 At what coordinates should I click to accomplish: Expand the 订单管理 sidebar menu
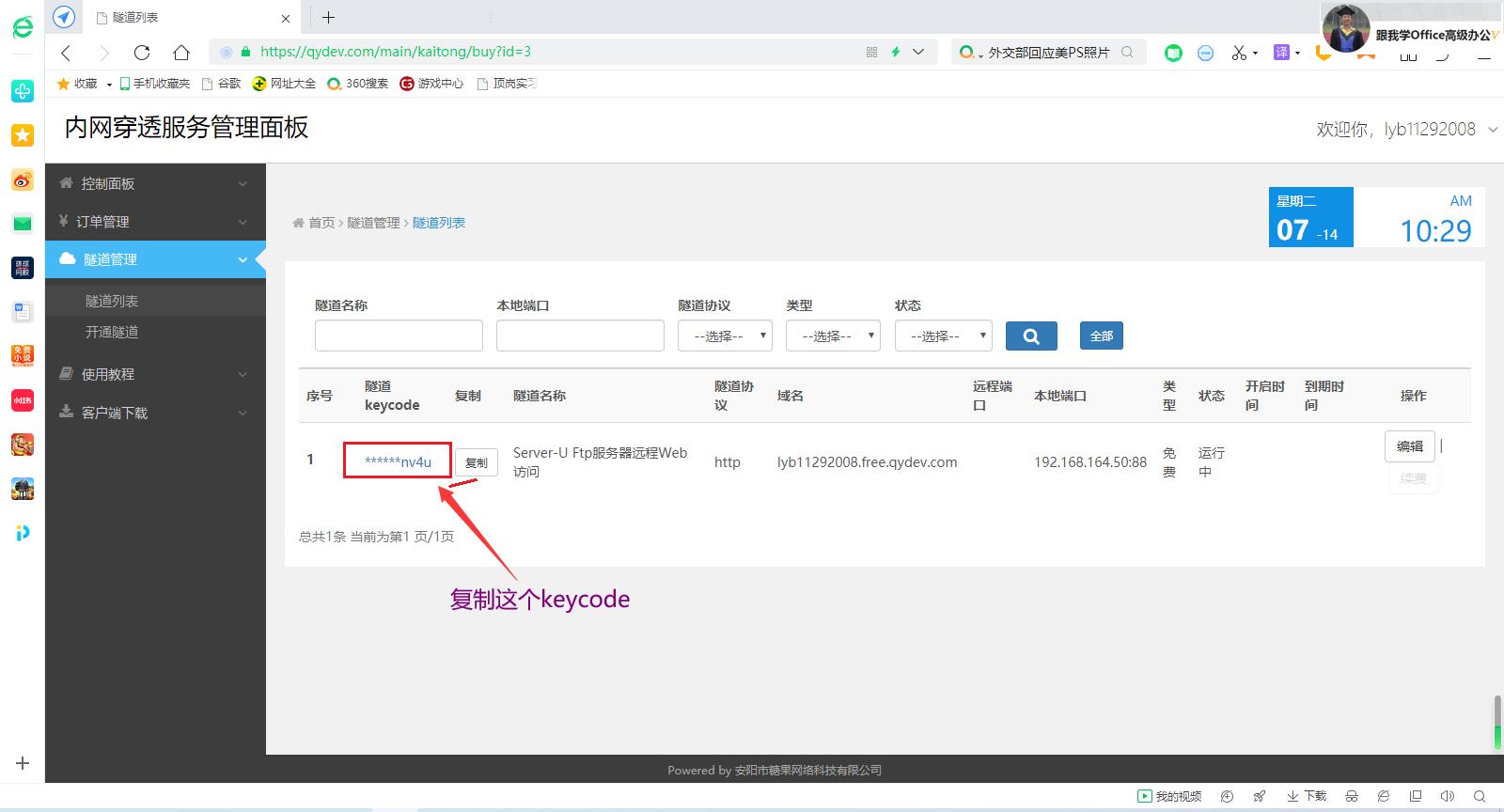click(155, 222)
